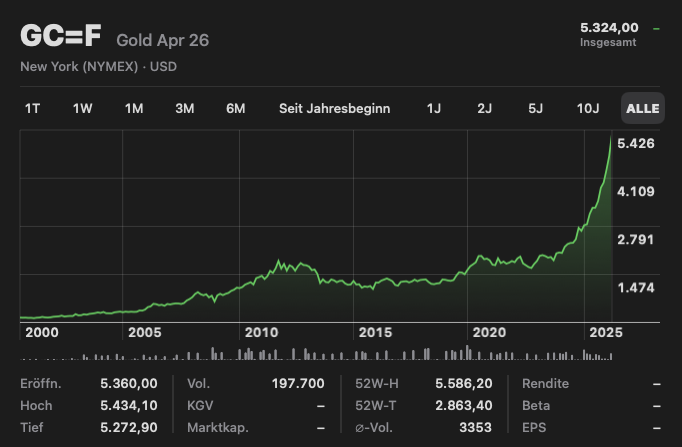682x447 pixels.
Task: Click the ALLE range button
Action: [642, 108]
